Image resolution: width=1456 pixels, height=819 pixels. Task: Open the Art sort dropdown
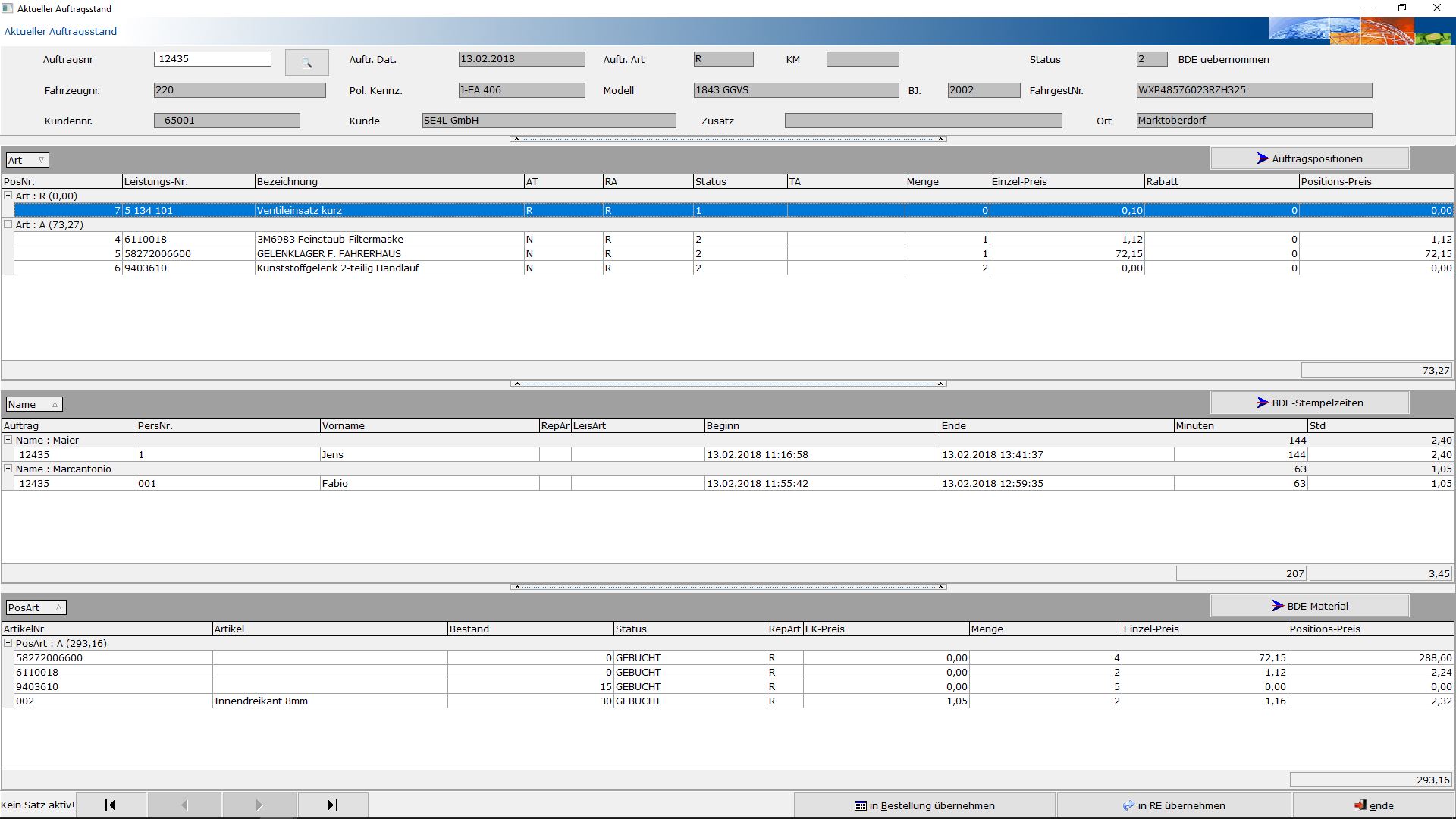pos(40,160)
